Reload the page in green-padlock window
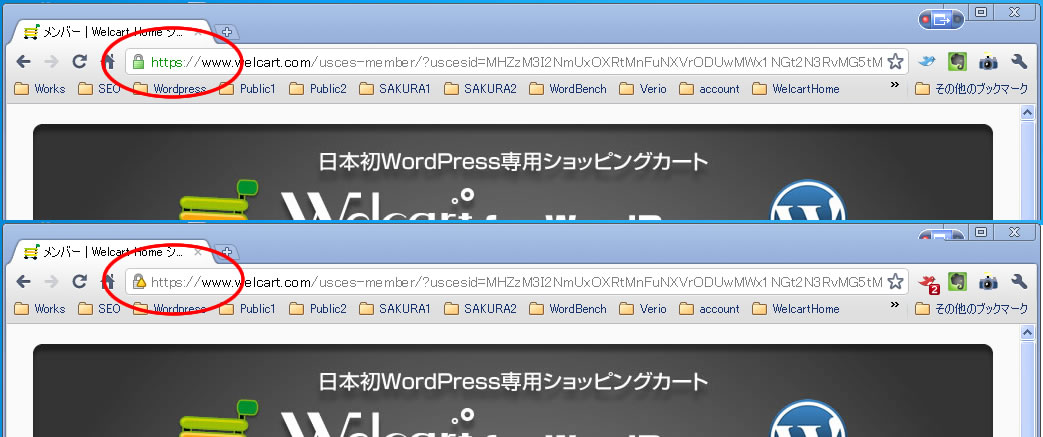Viewport: 1043px width, 437px height. (80, 62)
